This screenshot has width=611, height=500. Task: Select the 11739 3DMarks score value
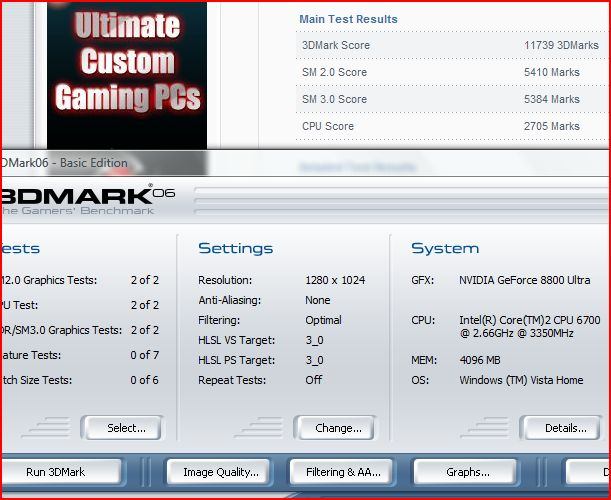pos(561,45)
